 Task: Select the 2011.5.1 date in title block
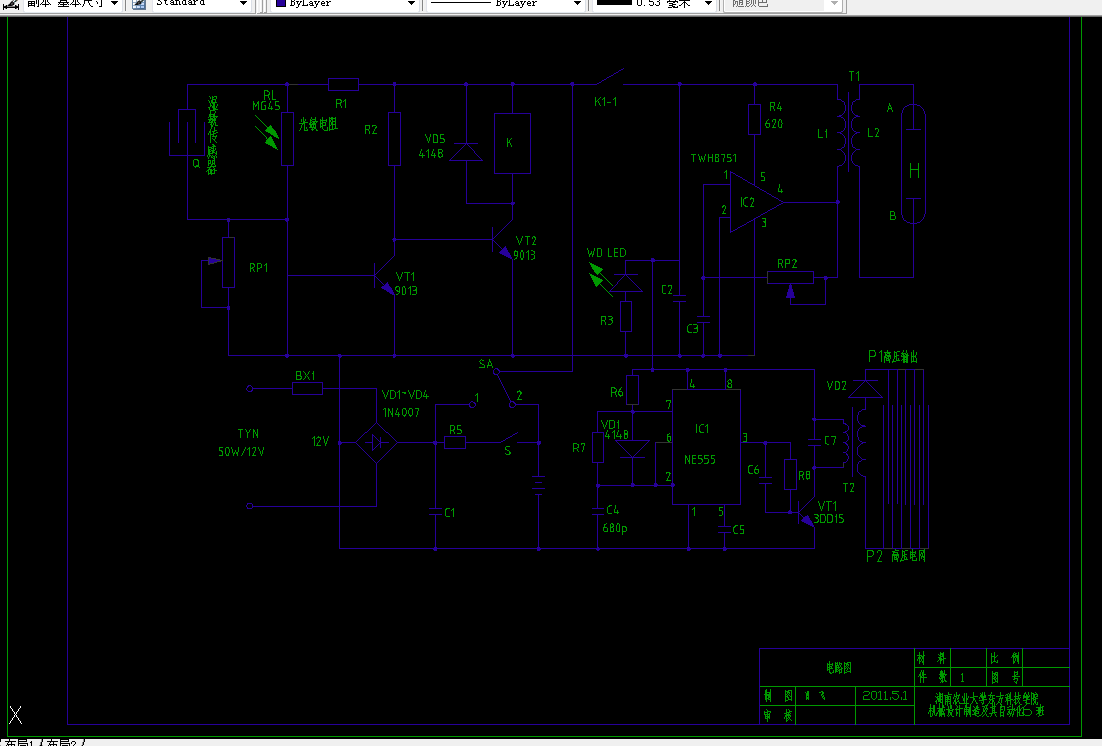coord(885,695)
